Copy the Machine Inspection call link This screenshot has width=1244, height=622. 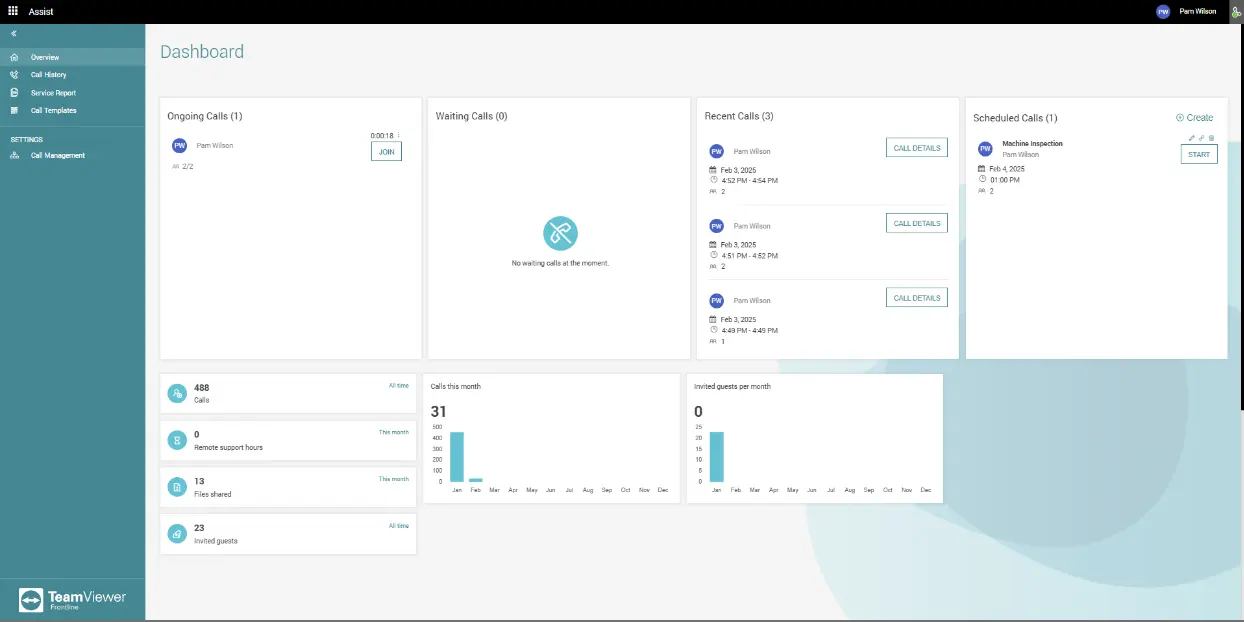[x=1202, y=138]
